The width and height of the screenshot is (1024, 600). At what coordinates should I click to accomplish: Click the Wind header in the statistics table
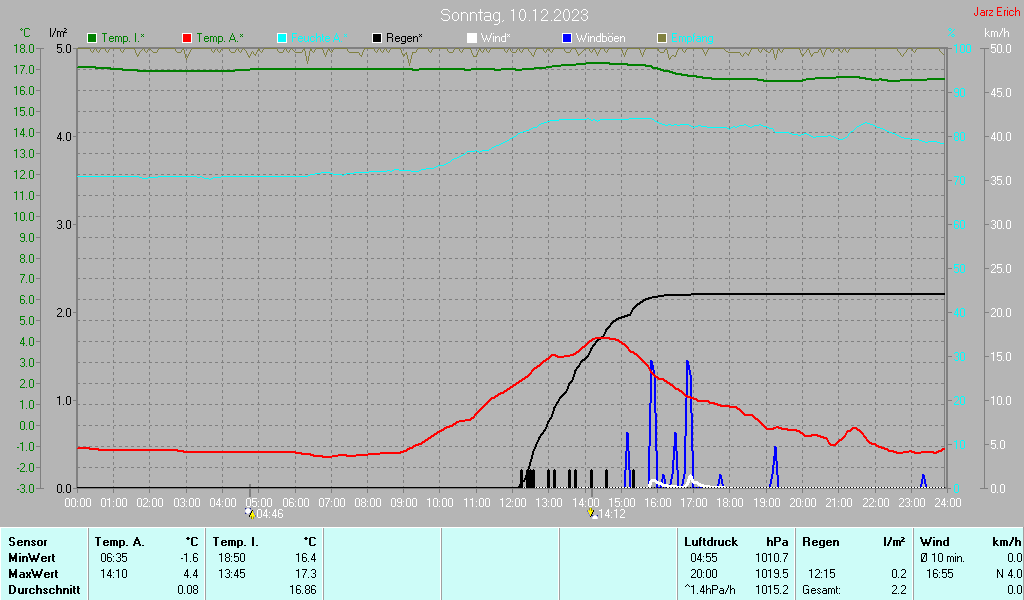click(934, 542)
